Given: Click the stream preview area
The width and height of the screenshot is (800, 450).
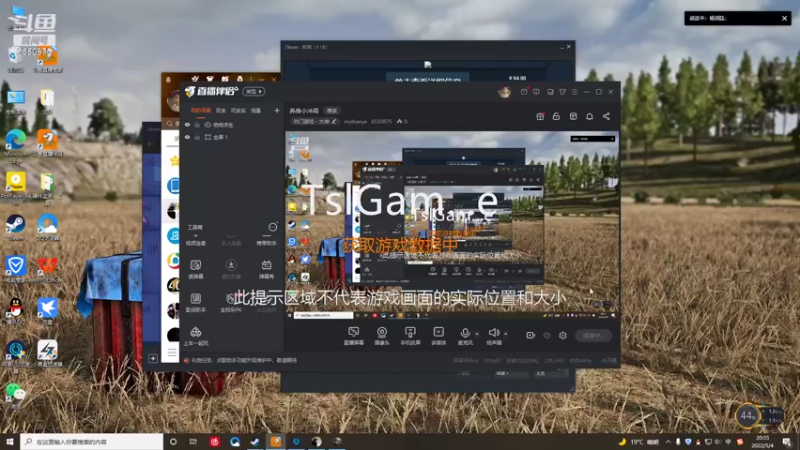Looking at the screenshot, I should tap(452, 225).
